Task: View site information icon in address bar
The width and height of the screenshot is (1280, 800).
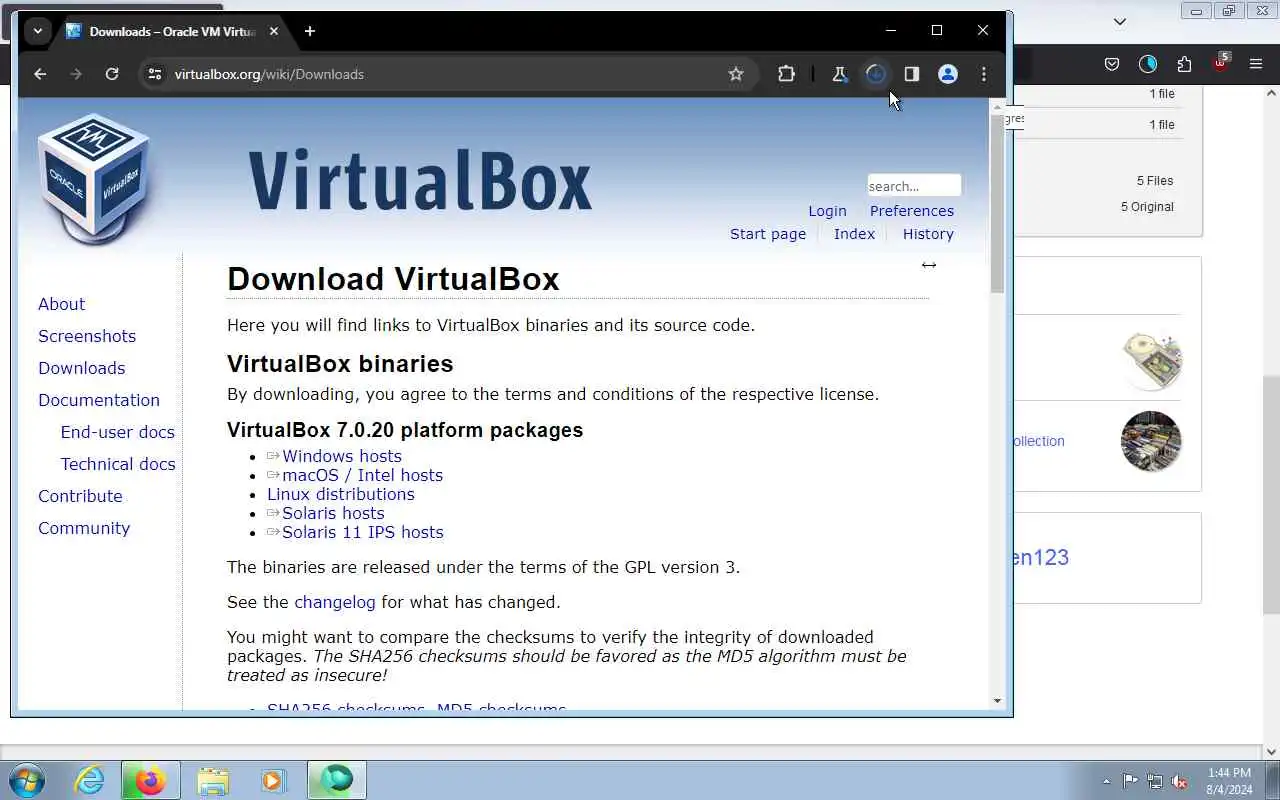Action: click(154, 74)
